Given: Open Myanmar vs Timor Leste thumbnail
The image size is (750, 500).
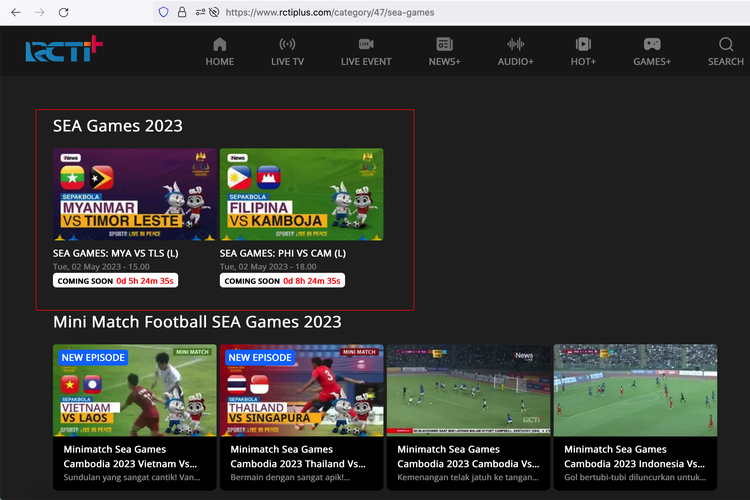Looking at the screenshot, I should coord(134,195).
